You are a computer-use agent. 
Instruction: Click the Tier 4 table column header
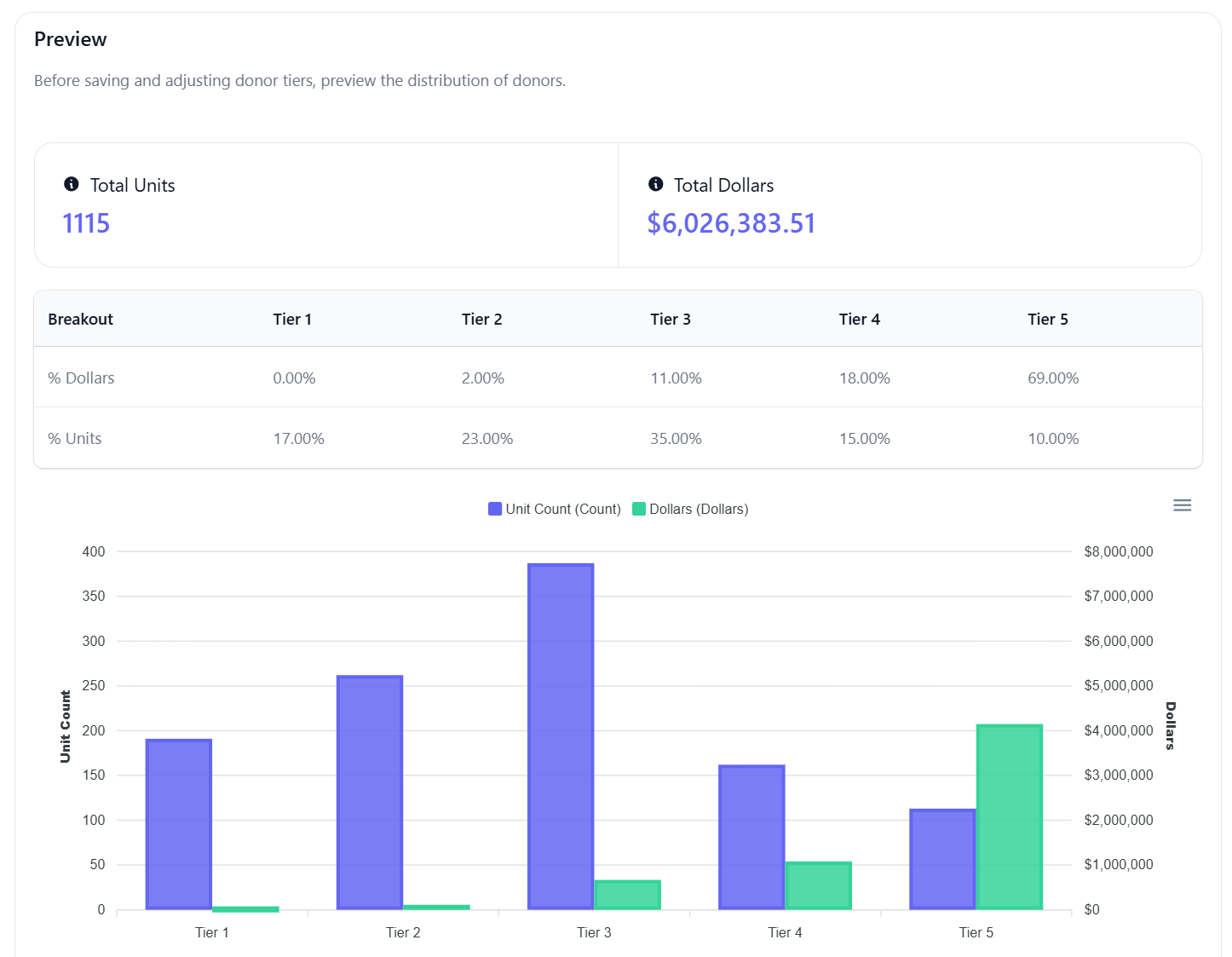tap(860, 320)
